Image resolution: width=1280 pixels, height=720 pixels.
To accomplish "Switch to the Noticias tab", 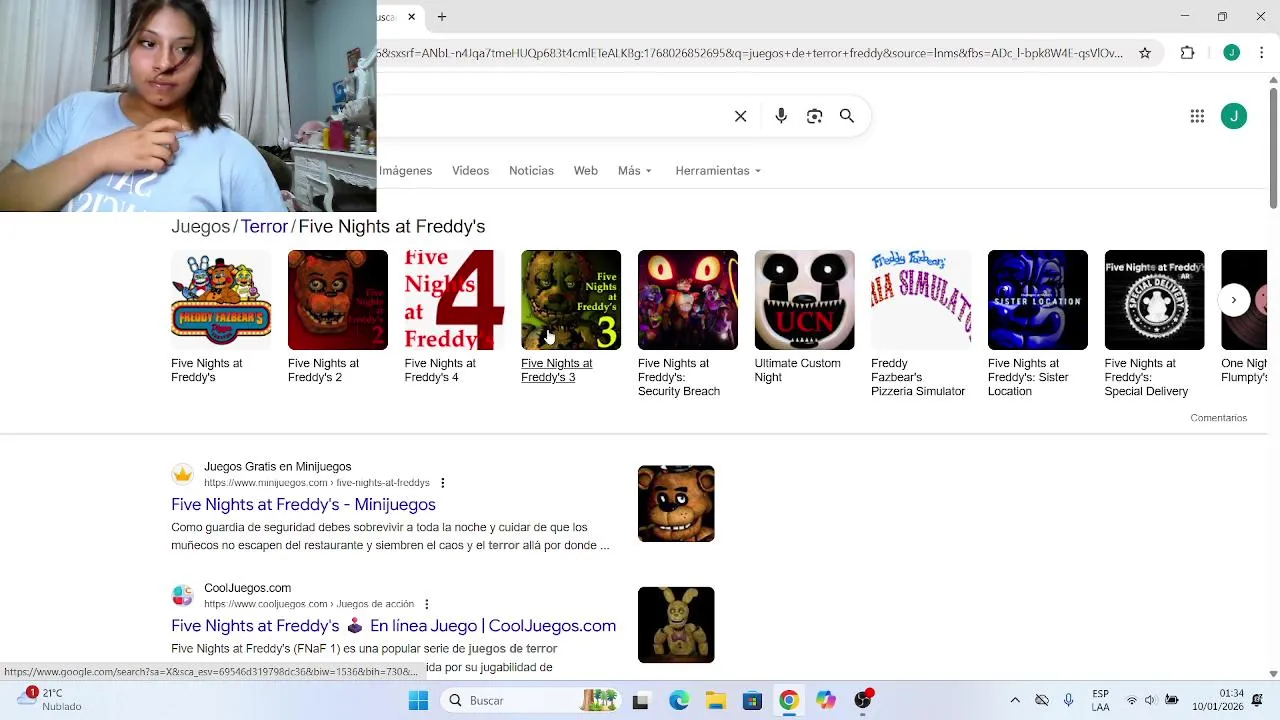I will 531,171.
